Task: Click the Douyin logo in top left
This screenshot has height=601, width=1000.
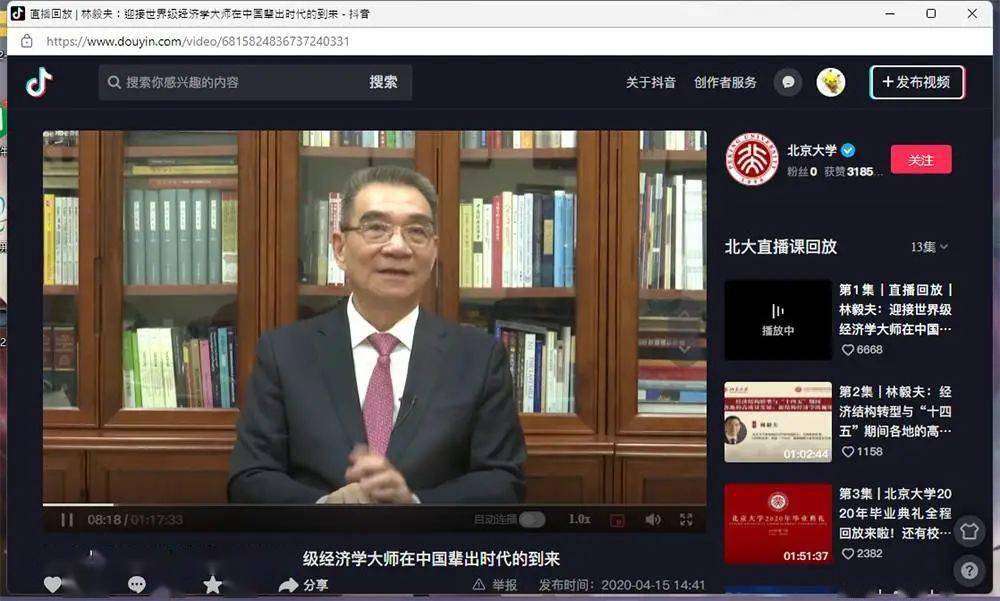Action: pos(37,82)
